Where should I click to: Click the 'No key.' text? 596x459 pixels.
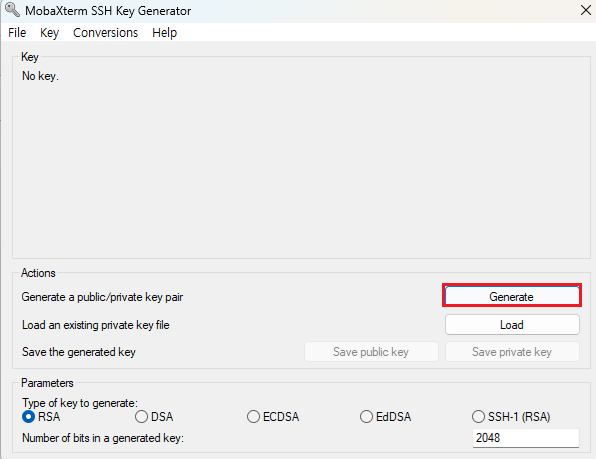pos(40,76)
